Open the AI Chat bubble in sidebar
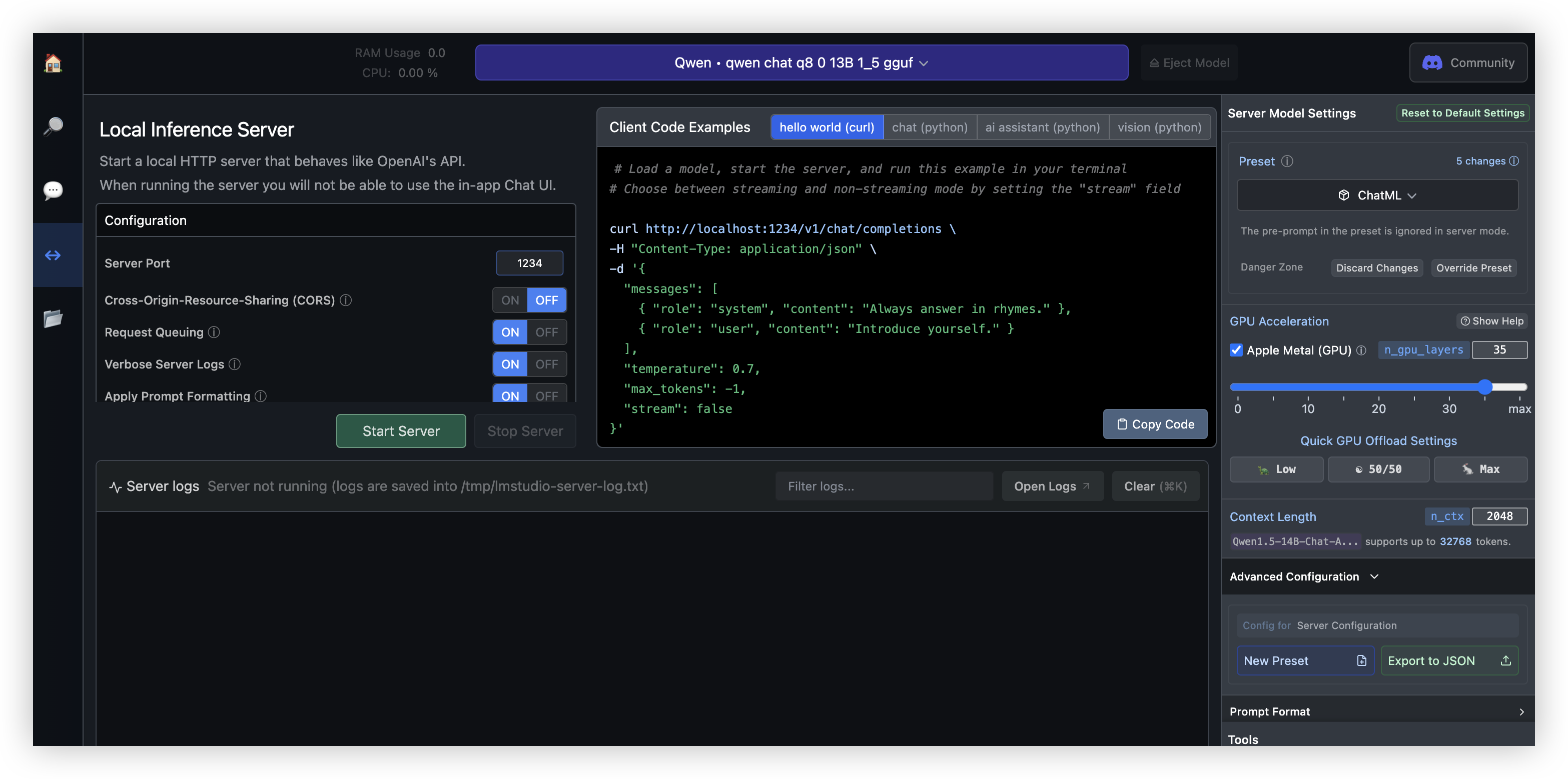 coord(53,190)
